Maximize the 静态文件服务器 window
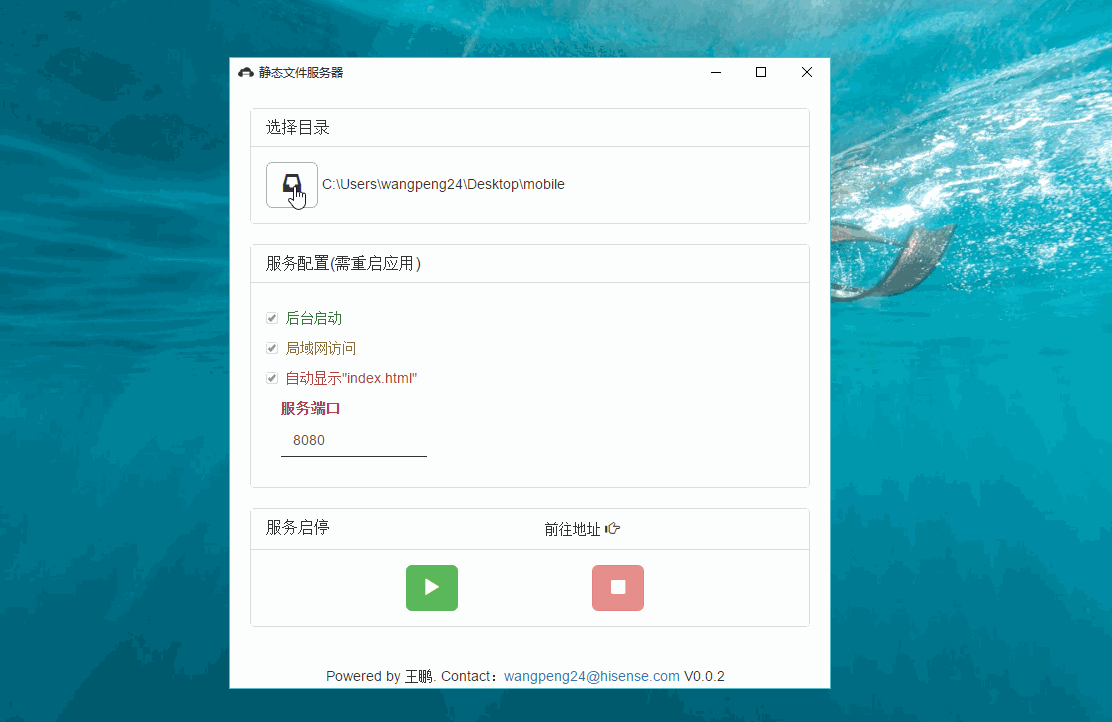 click(761, 72)
